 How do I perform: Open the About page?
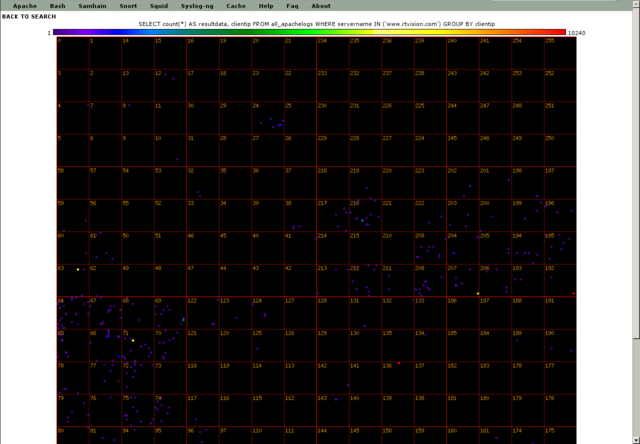(321, 6)
